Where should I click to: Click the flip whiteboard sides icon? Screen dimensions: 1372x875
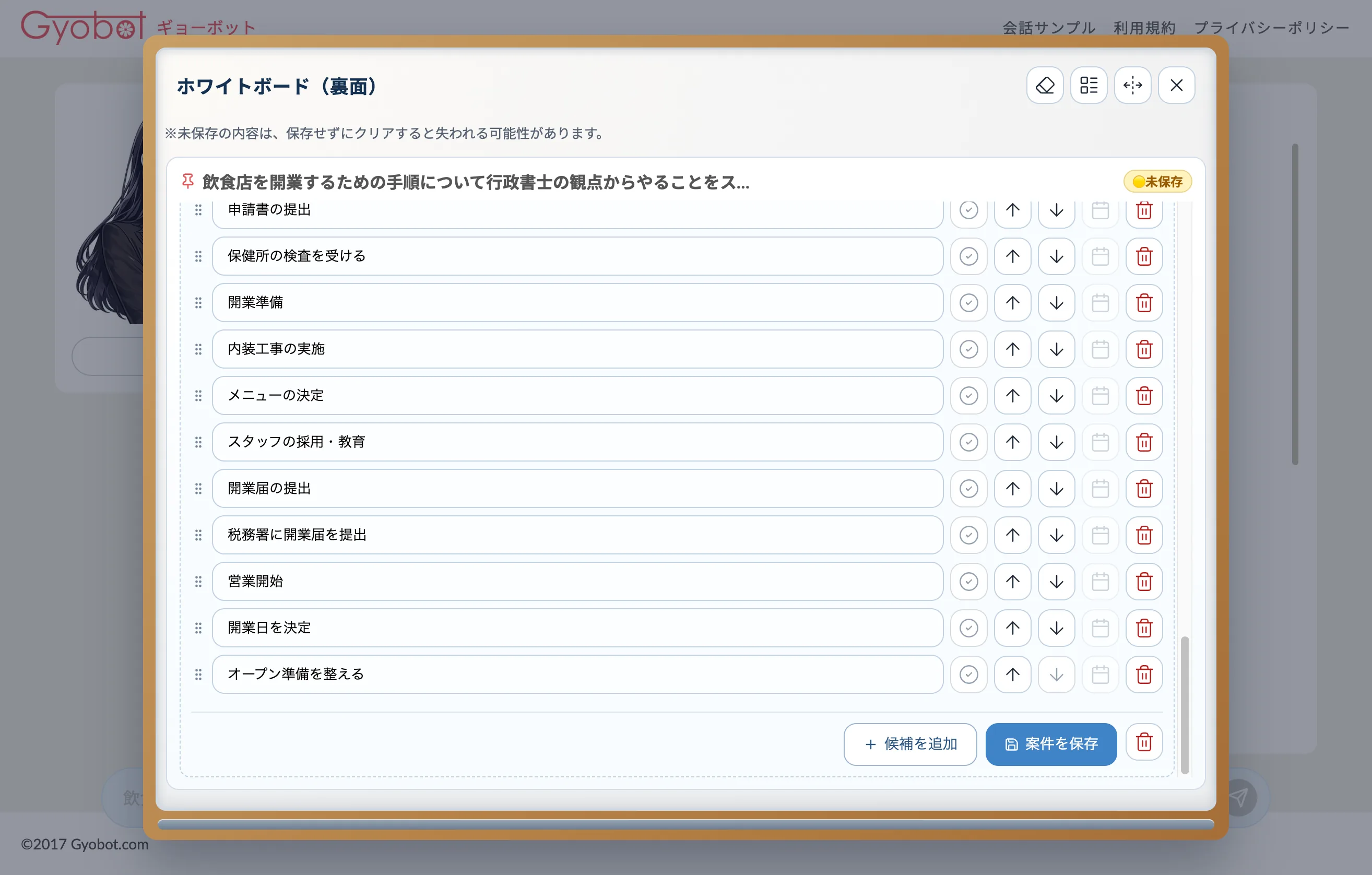[1132, 86]
